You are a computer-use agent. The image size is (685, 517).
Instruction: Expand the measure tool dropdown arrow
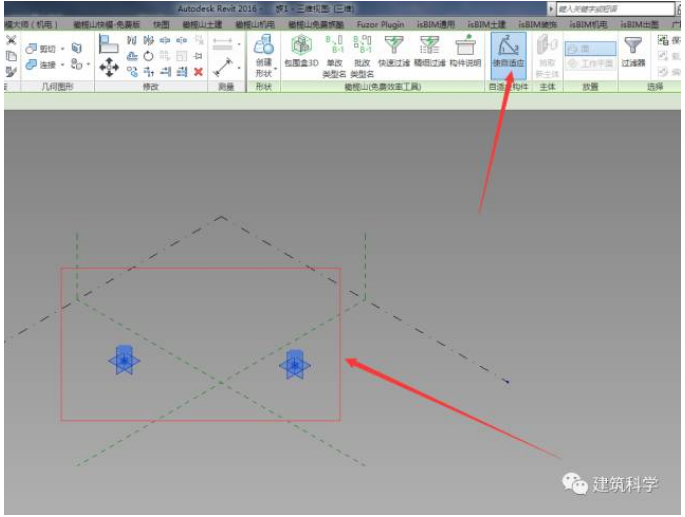239,68
